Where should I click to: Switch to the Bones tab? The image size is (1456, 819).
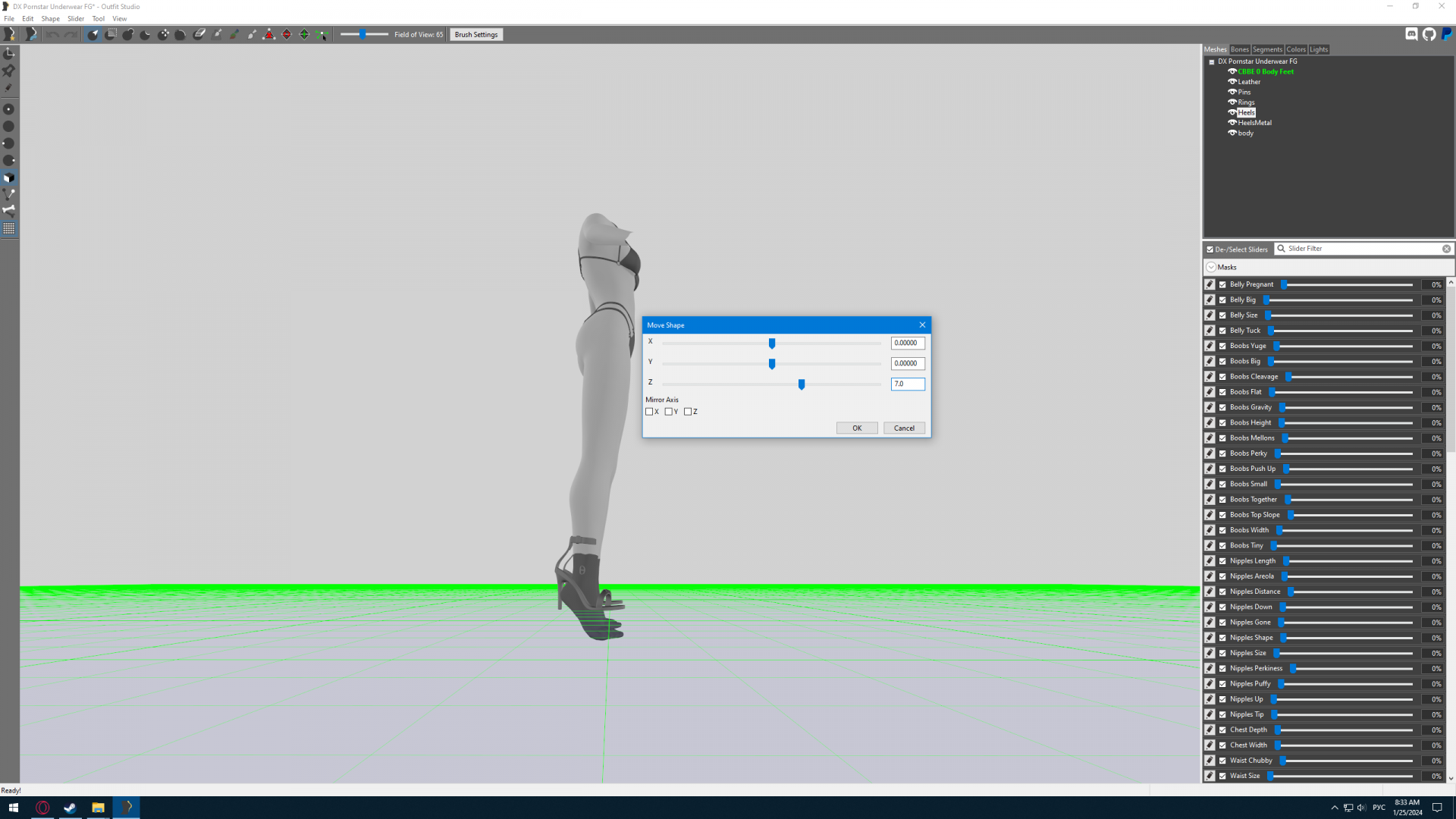1239,49
